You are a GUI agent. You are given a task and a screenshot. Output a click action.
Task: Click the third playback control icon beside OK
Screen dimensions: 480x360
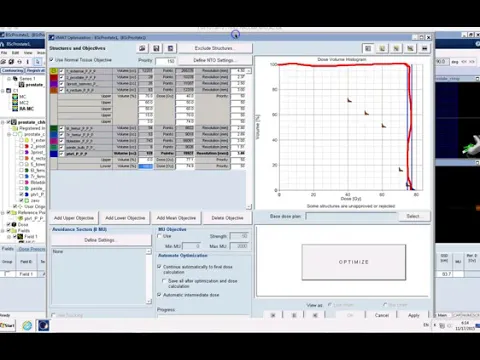pos(315,315)
